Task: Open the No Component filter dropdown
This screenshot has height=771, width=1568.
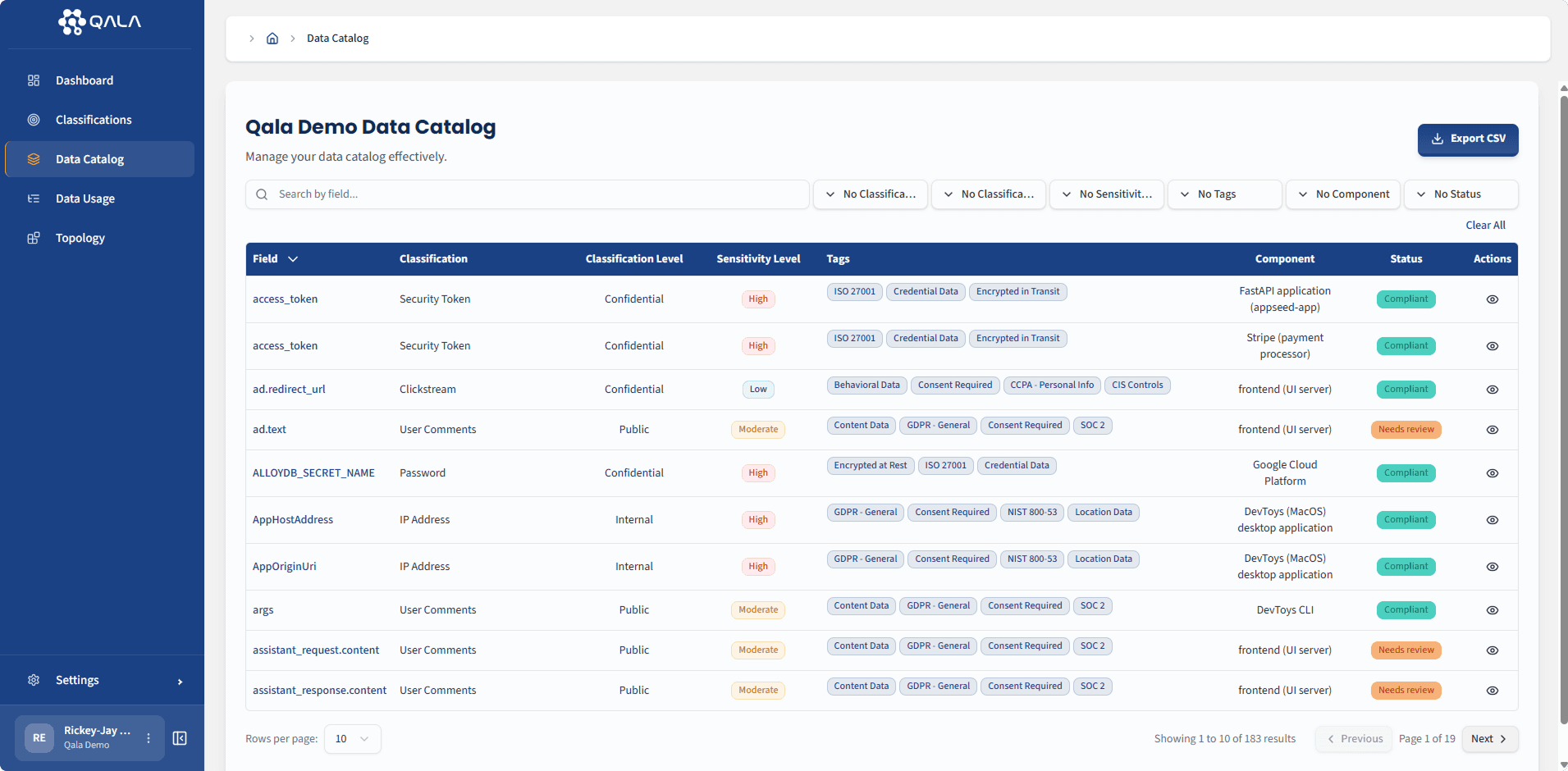Action: coord(1342,194)
